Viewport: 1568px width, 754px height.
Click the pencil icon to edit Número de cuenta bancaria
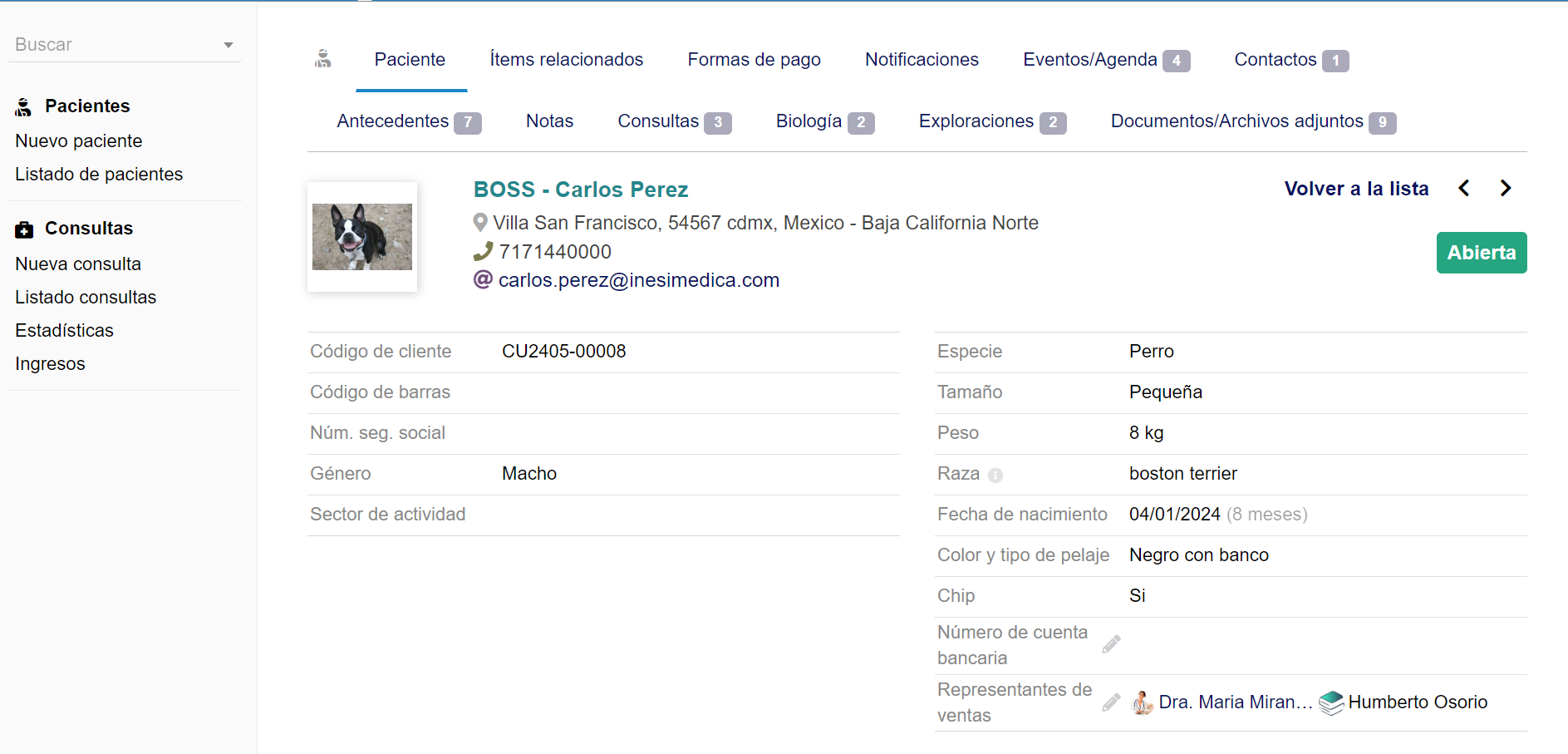pos(1112,644)
